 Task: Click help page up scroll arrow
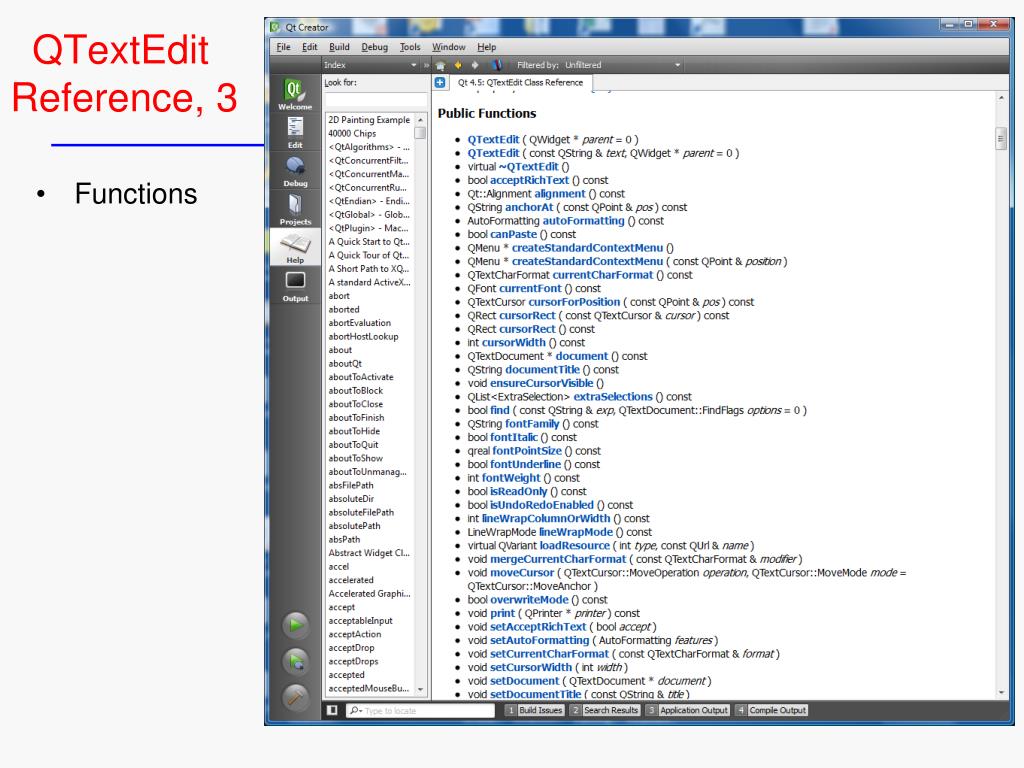(x=1001, y=98)
